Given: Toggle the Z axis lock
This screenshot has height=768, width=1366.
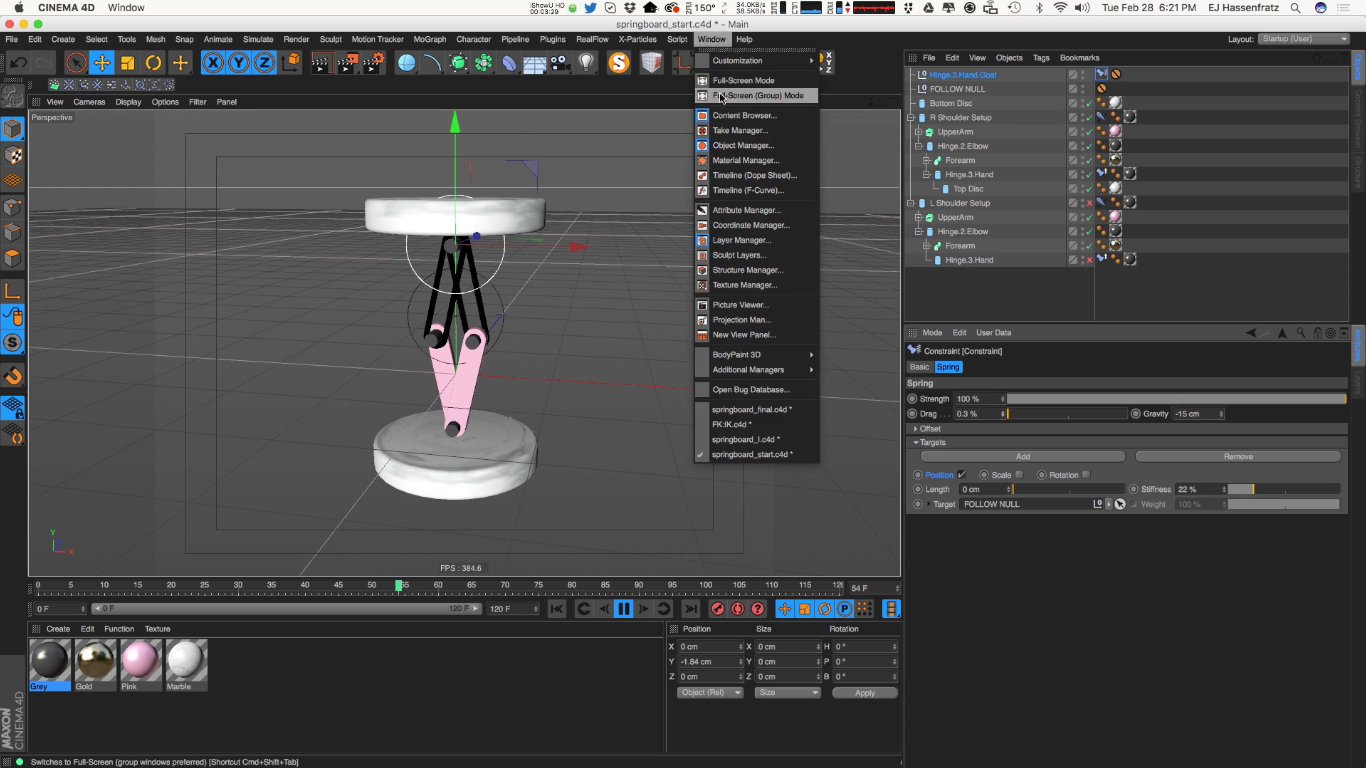Looking at the screenshot, I should pos(264,63).
